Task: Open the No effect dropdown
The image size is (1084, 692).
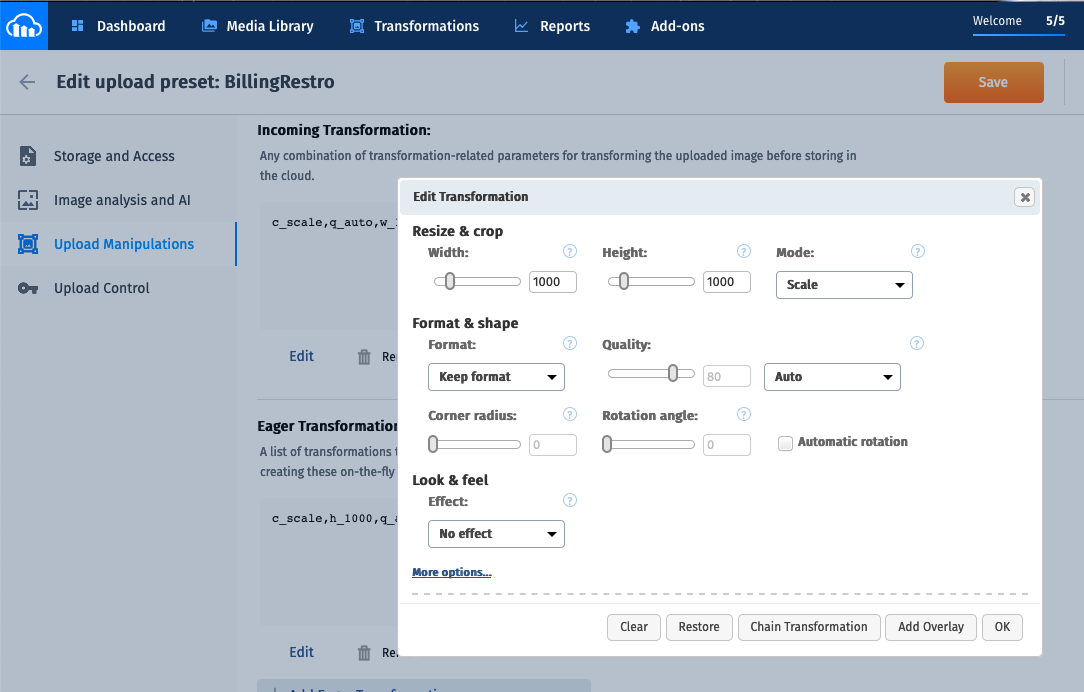Action: point(496,534)
